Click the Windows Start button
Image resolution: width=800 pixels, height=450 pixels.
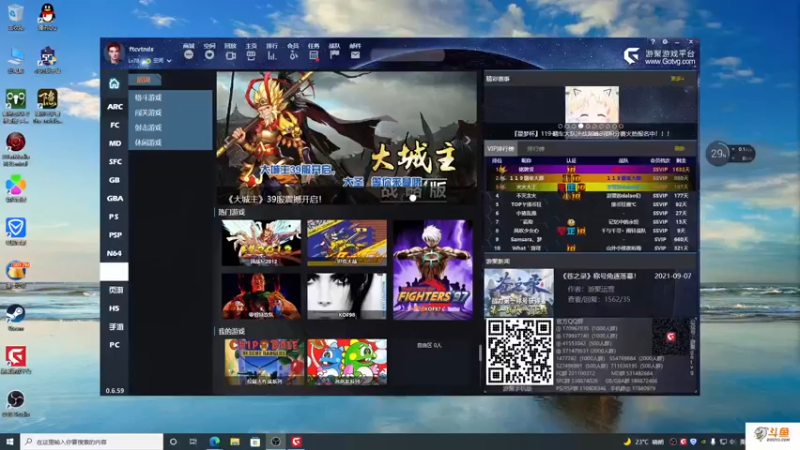click(10, 441)
